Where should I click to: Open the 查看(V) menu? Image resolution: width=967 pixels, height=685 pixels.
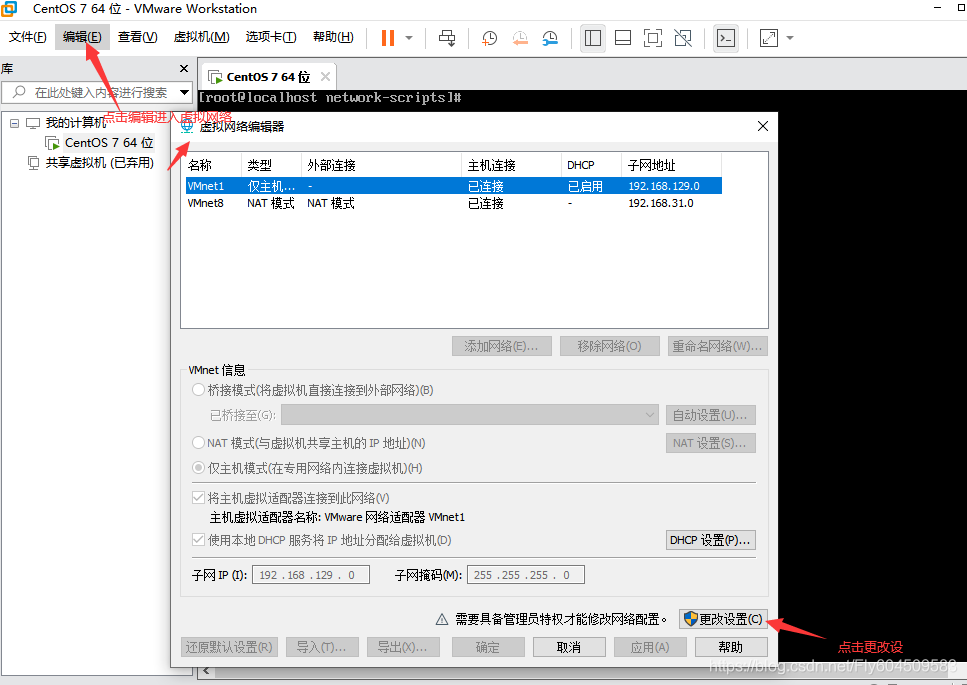click(x=138, y=37)
